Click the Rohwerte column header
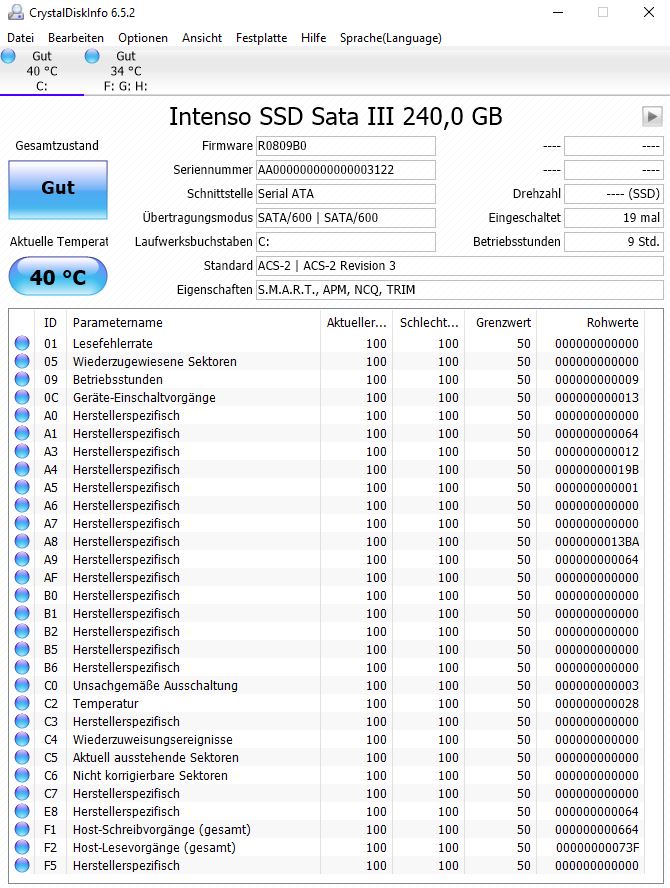Screen dimensions: 670x888 pos(591,322)
